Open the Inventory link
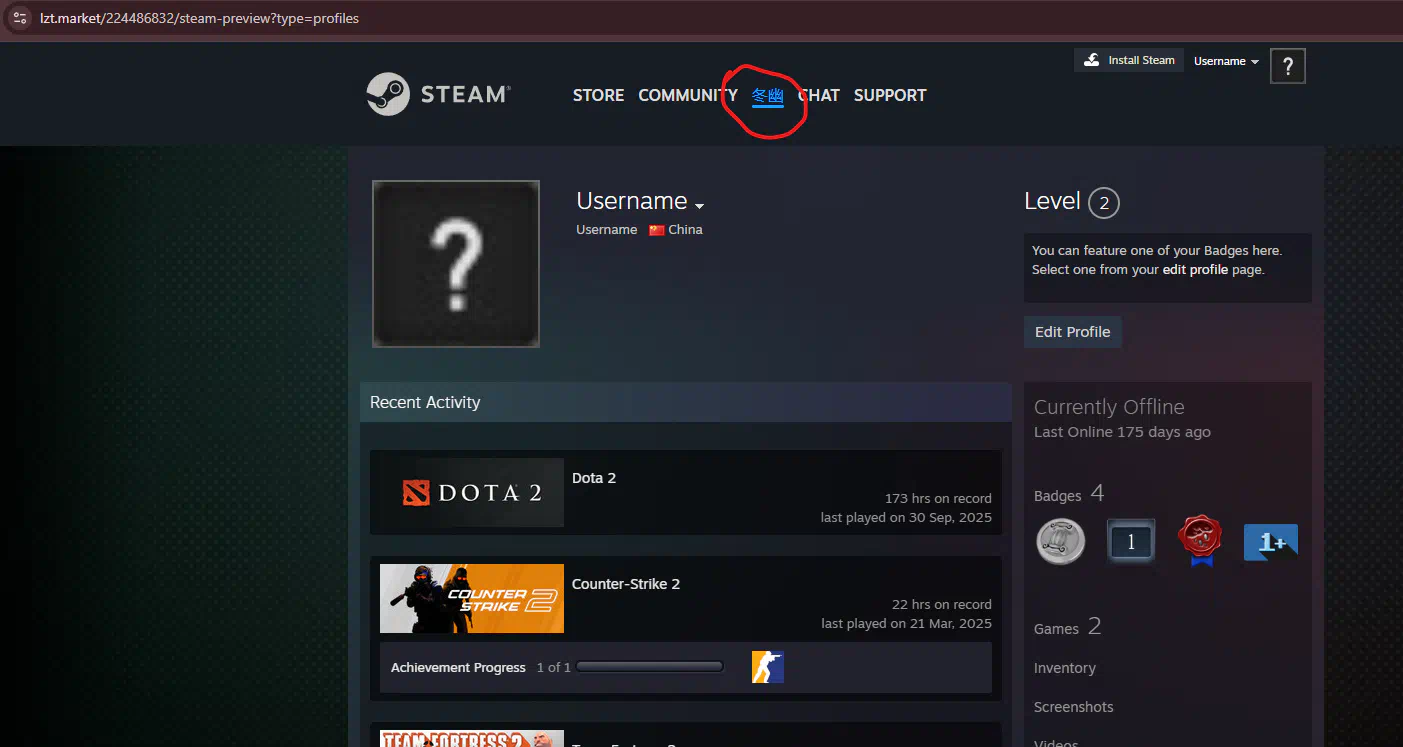This screenshot has height=747, width=1403. 1064,668
